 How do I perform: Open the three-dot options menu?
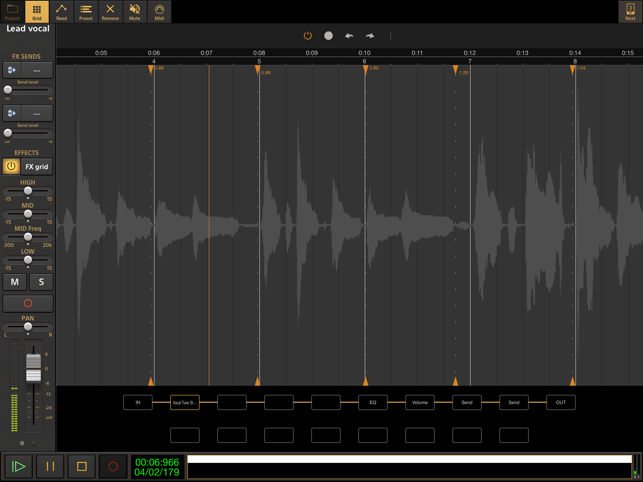click(x=390, y=36)
